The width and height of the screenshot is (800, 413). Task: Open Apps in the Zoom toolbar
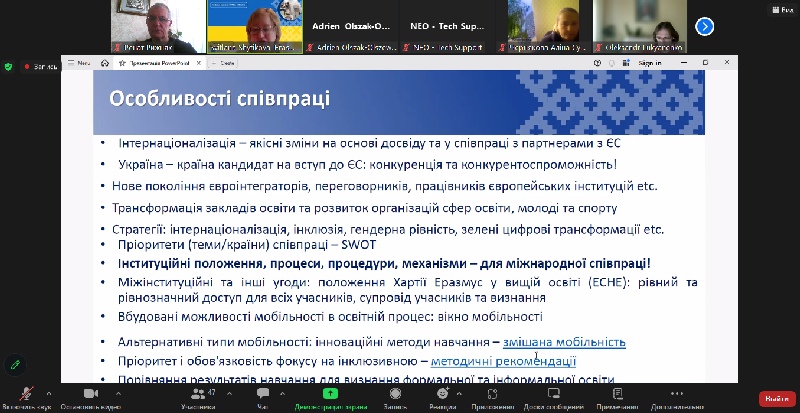pos(493,397)
